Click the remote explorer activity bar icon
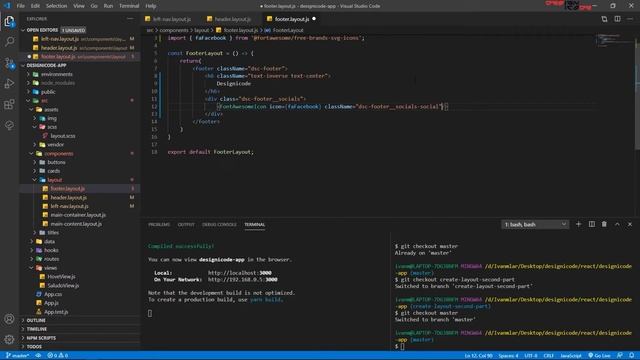Viewport: 640px width, 360px height. point(9,125)
